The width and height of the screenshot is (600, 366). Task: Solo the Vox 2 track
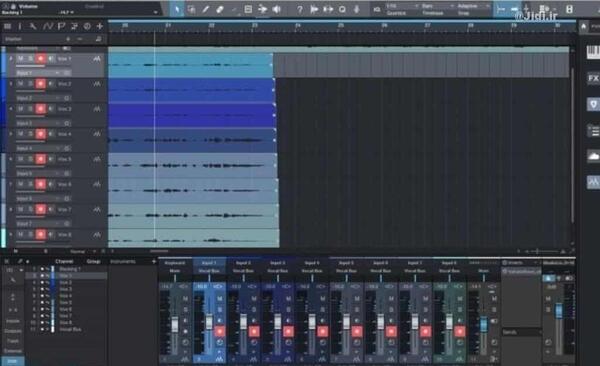30,84
